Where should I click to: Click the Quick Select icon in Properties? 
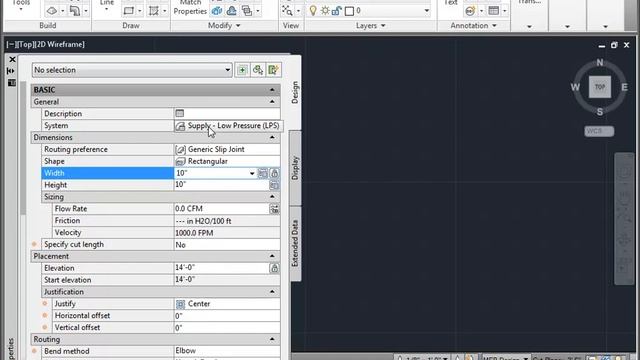point(273,70)
